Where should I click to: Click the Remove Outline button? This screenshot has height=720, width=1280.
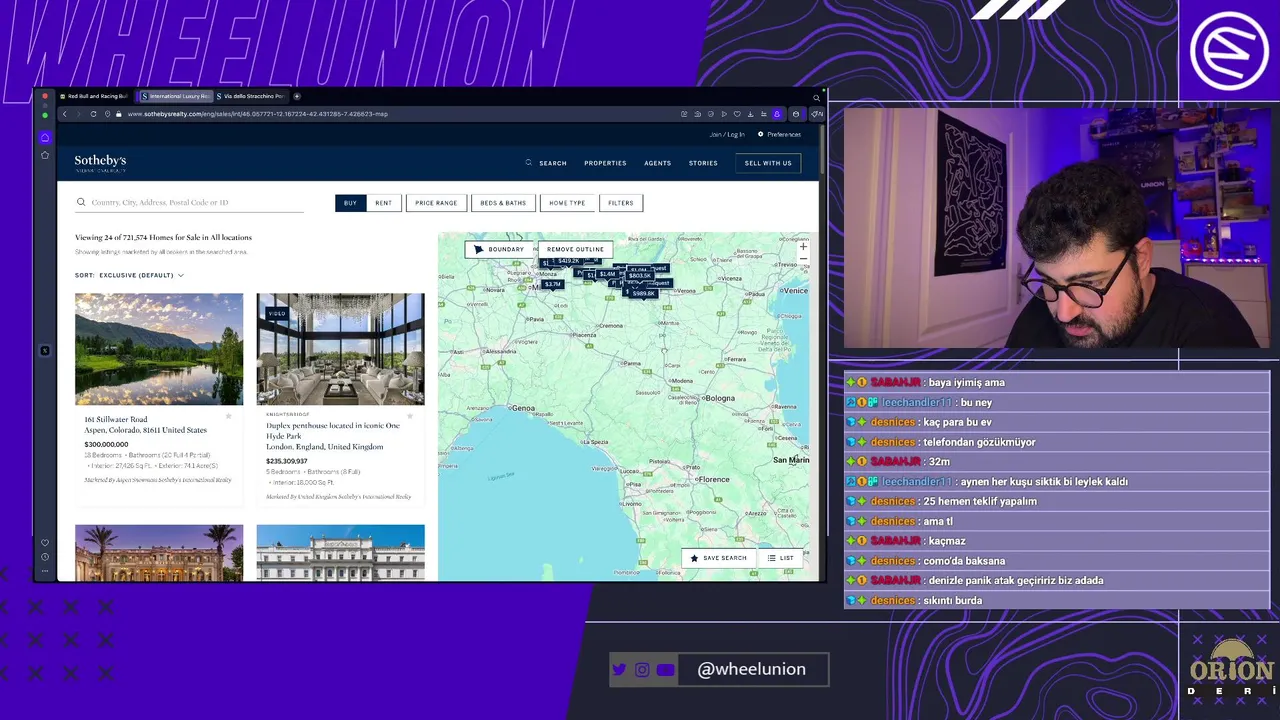pyautogui.click(x=575, y=249)
